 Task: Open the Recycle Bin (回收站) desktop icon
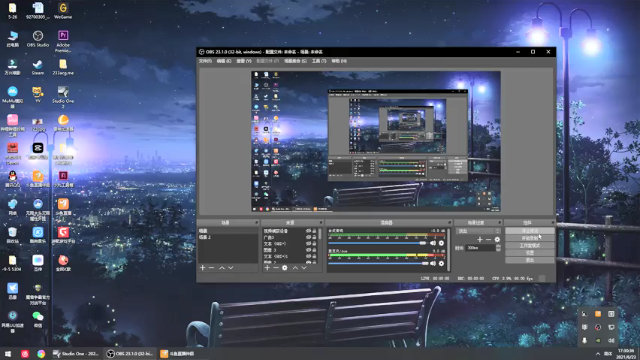(13, 235)
